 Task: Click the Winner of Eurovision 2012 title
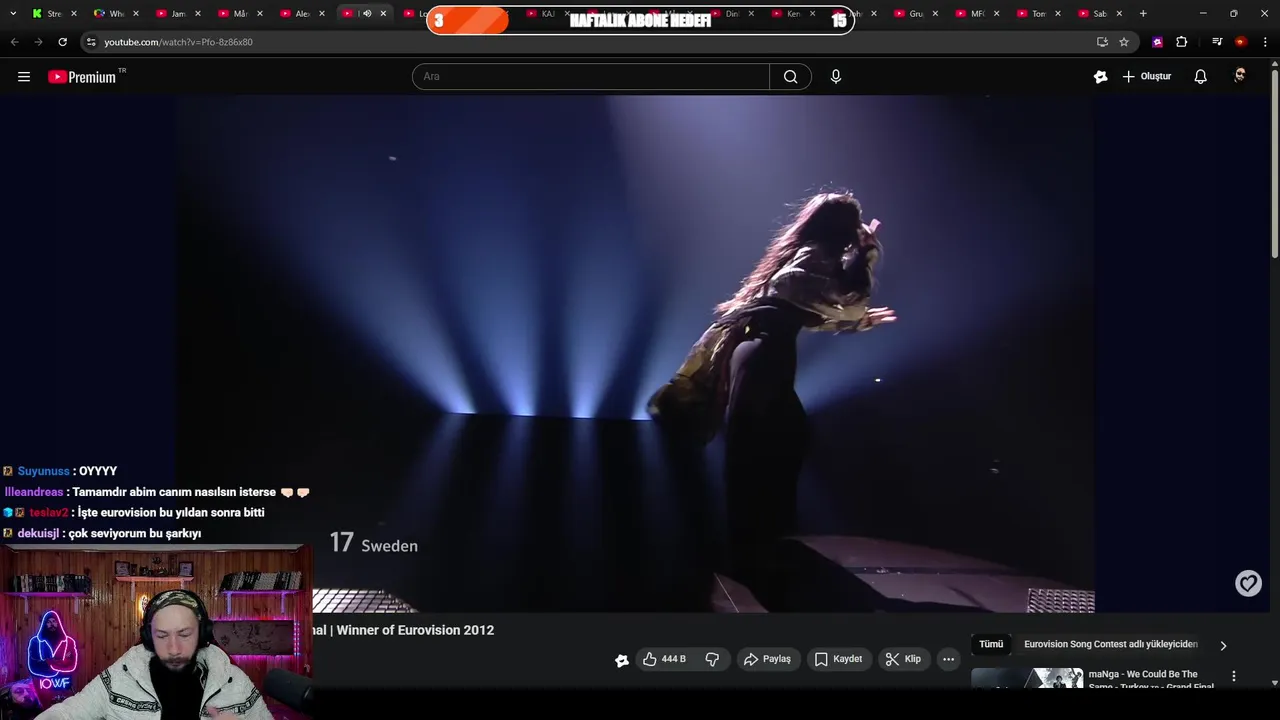(x=415, y=630)
